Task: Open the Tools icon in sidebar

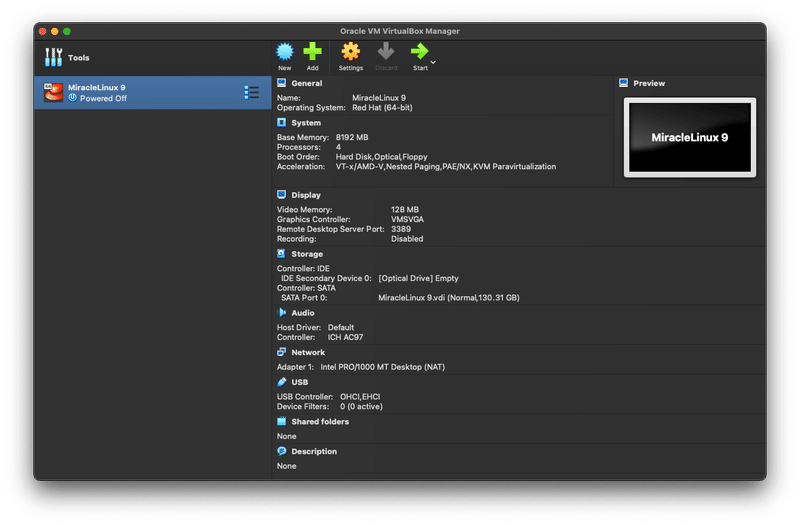Action: click(53, 57)
